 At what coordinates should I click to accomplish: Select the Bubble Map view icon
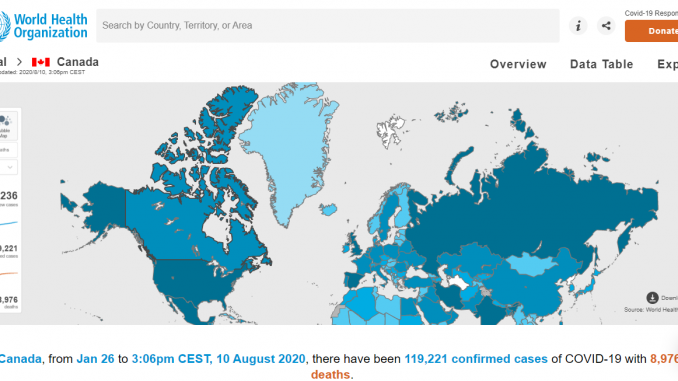5,126
